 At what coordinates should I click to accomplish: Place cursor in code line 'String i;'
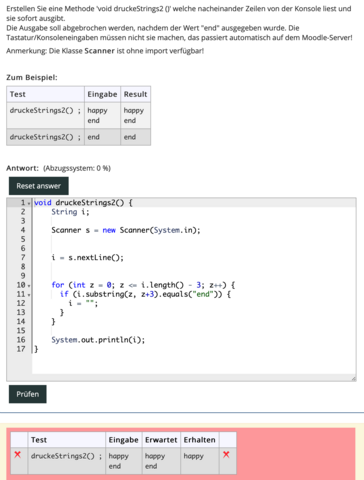[70, 212]
